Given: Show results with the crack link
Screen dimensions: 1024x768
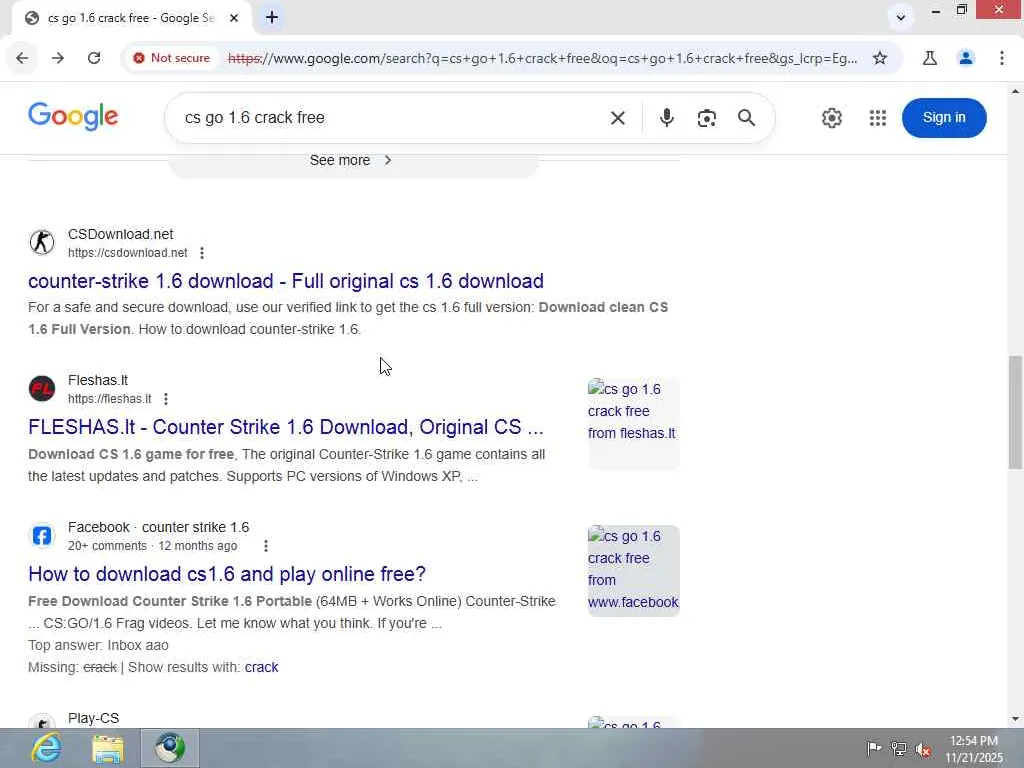Looking at the screenshot, I should 261,667.
